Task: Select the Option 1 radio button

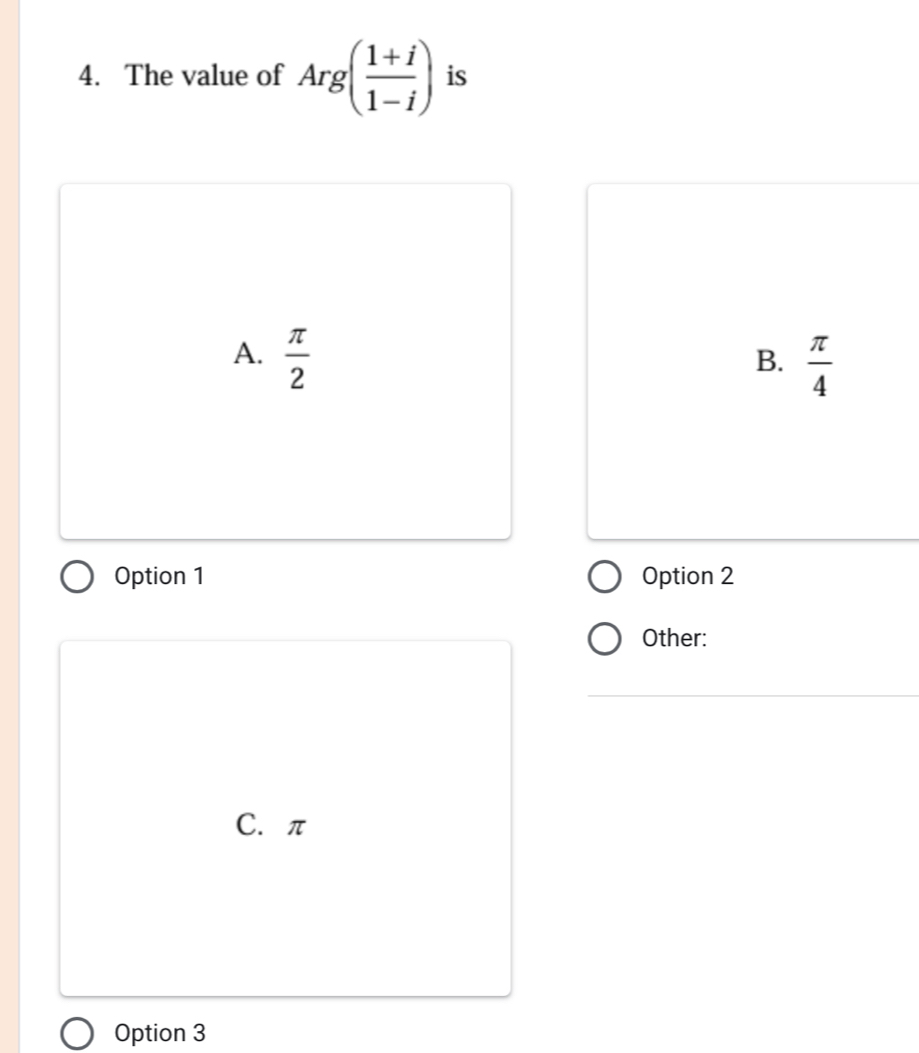Action: [78, 577]
